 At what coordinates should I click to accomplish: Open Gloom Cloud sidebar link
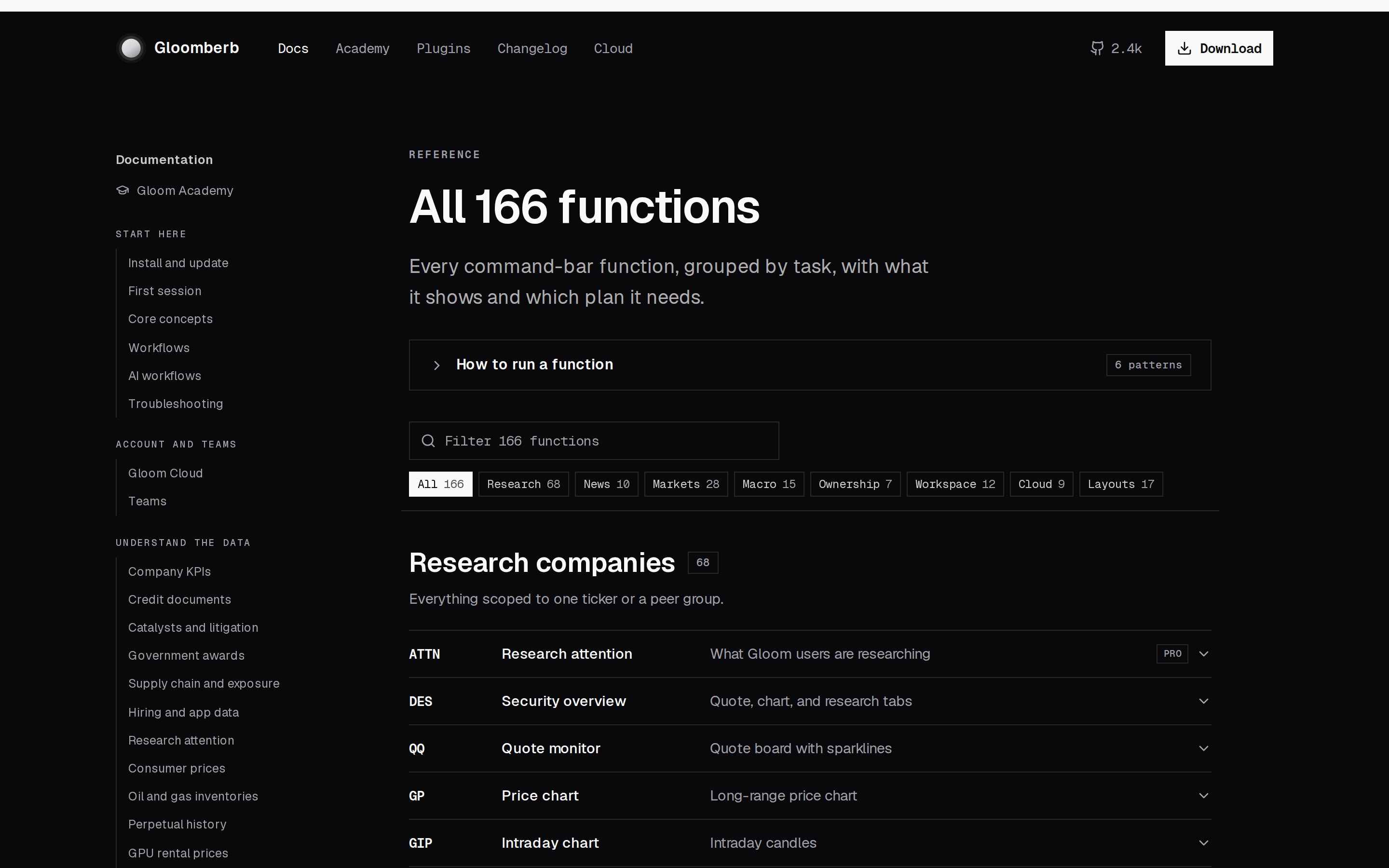click(x=165, y=473)
